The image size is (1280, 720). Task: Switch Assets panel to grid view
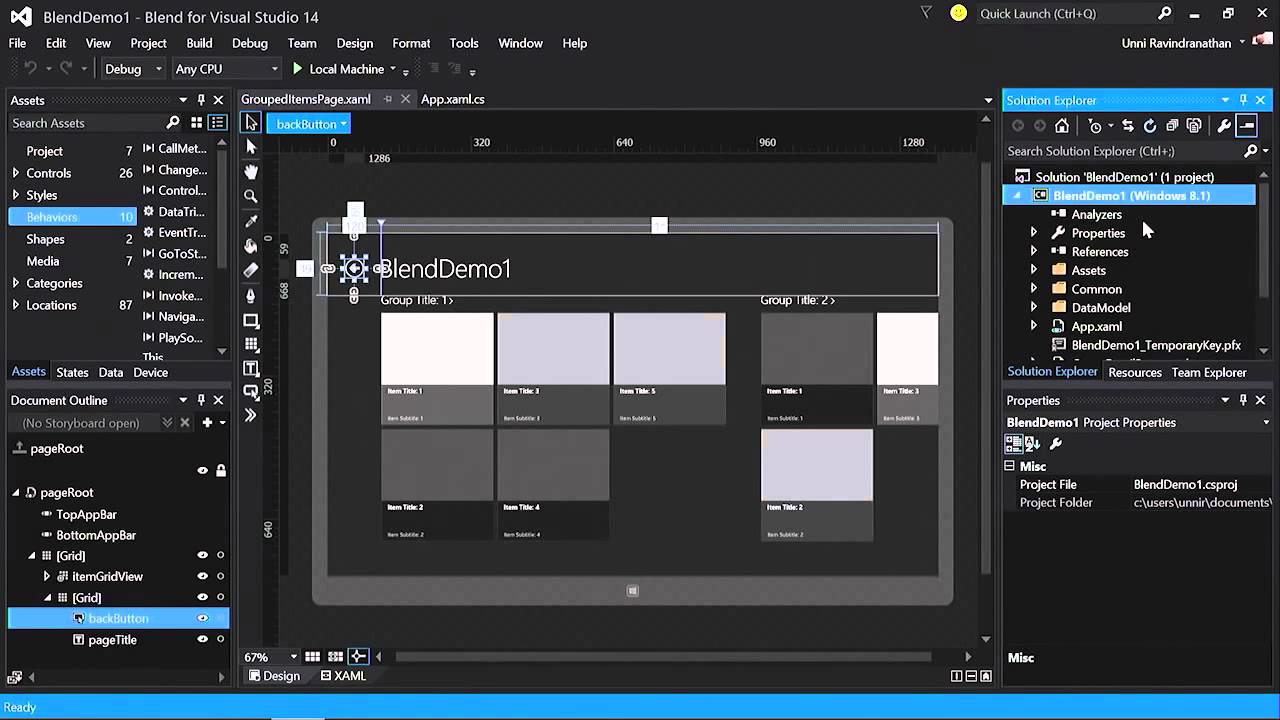pyautogui.click(x=196, y=123)
